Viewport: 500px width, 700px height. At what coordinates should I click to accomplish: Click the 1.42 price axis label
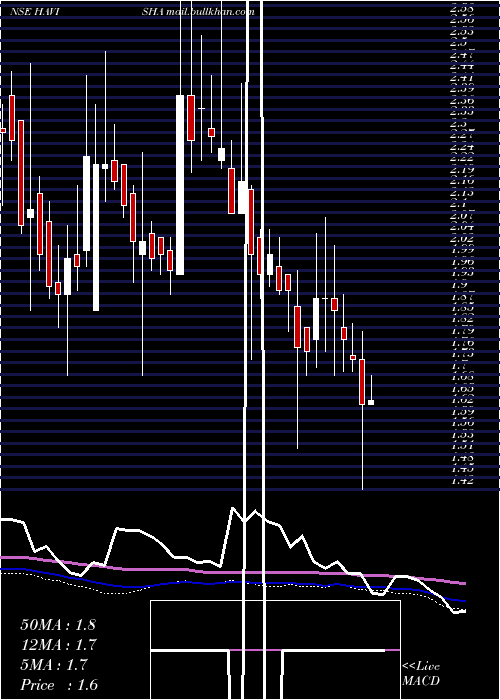click(x=462, y=481)
